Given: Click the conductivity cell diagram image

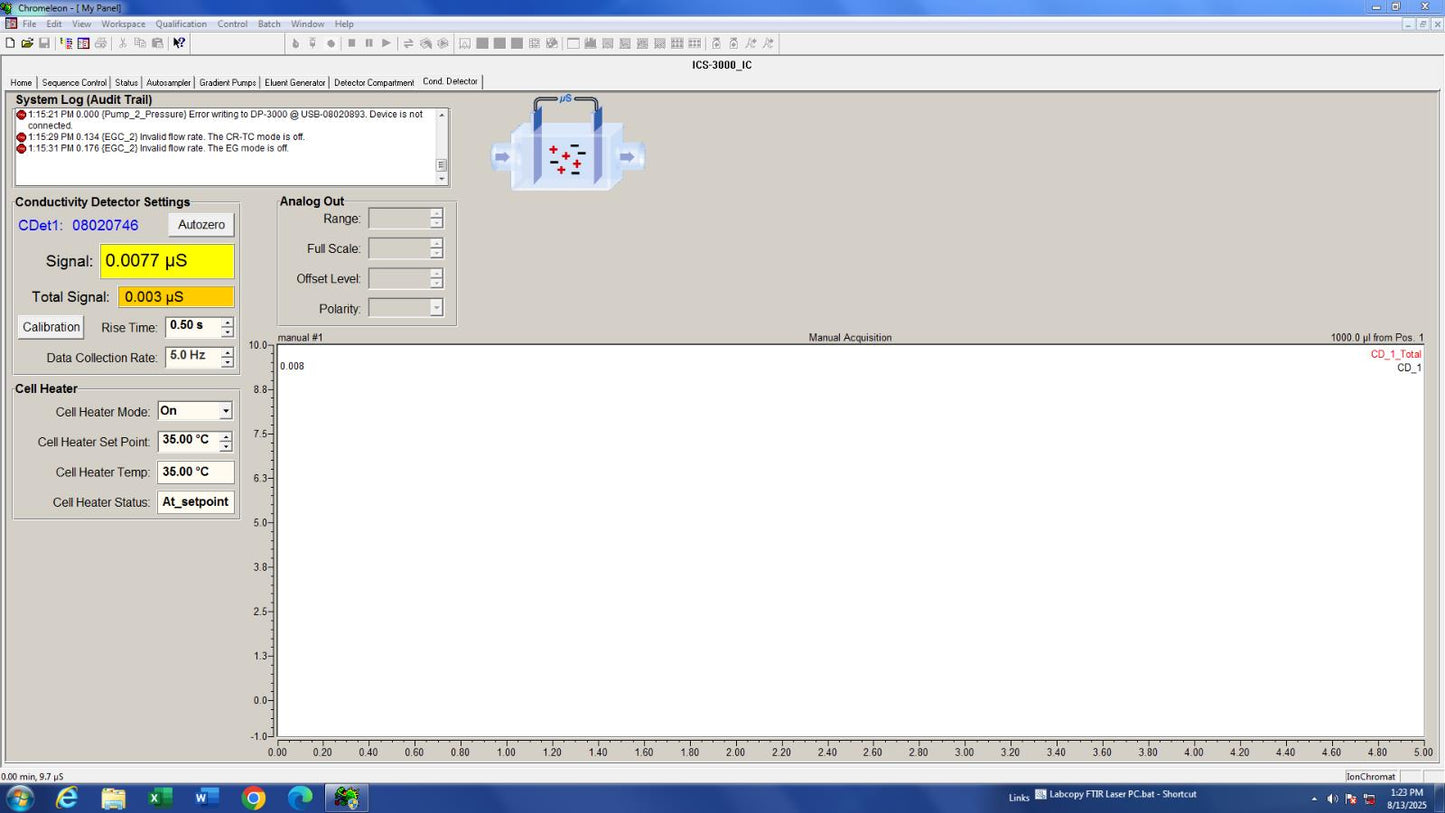Looking at the screenshot, I should pyautogui.click(x=567, y=146).
